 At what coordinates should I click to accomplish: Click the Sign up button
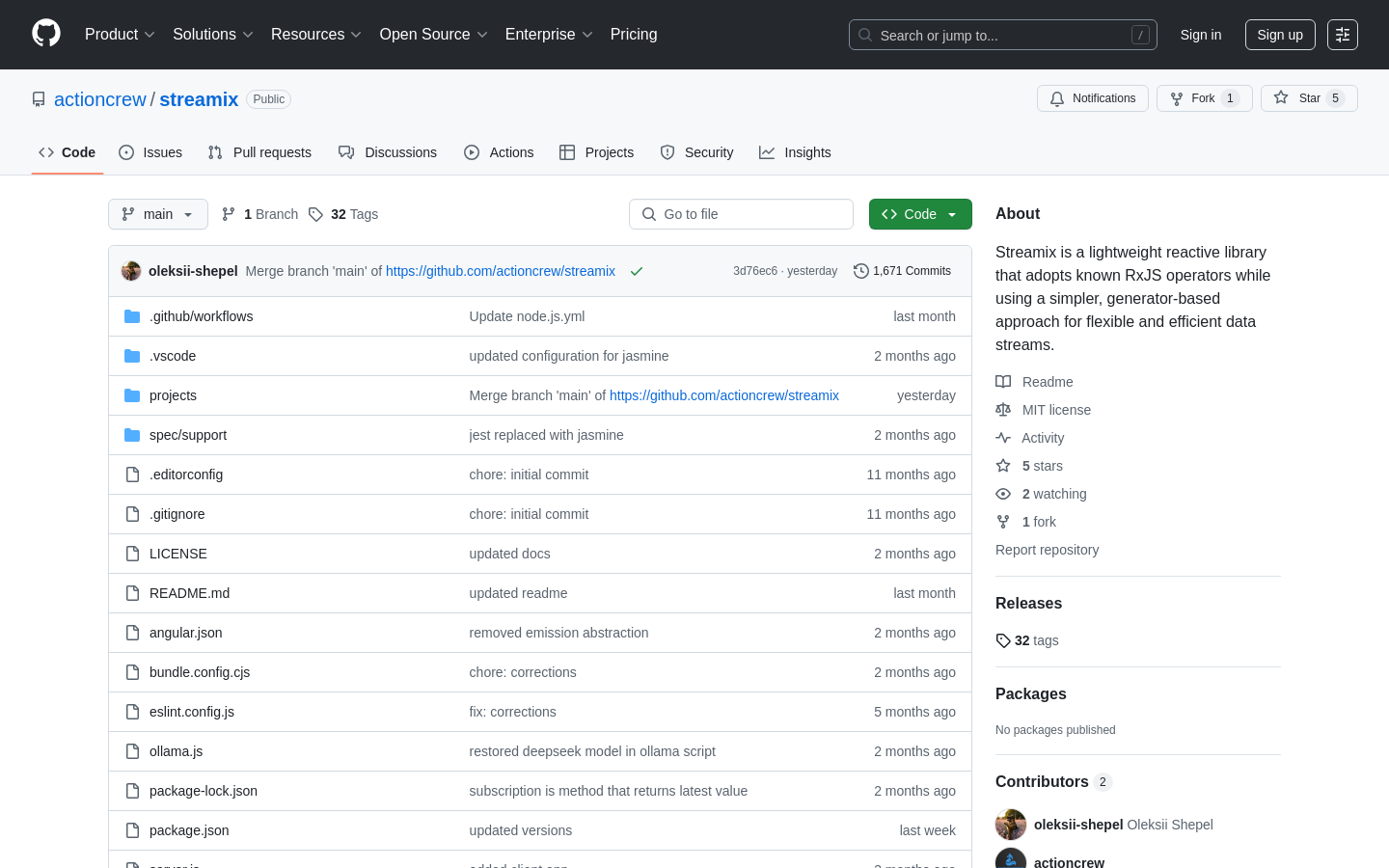coord(1280,35)
